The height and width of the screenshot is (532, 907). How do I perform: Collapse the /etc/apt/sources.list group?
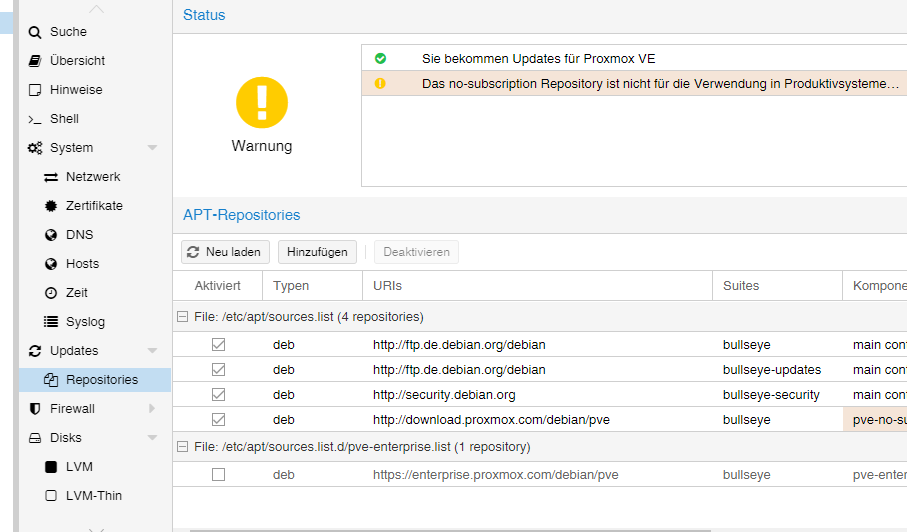[182, 317]
